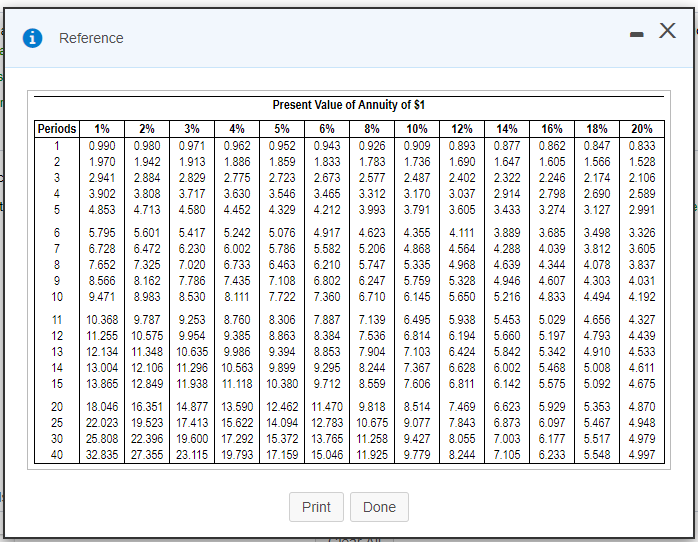
Task: Click the 6% column header
Action: point(327,129)
